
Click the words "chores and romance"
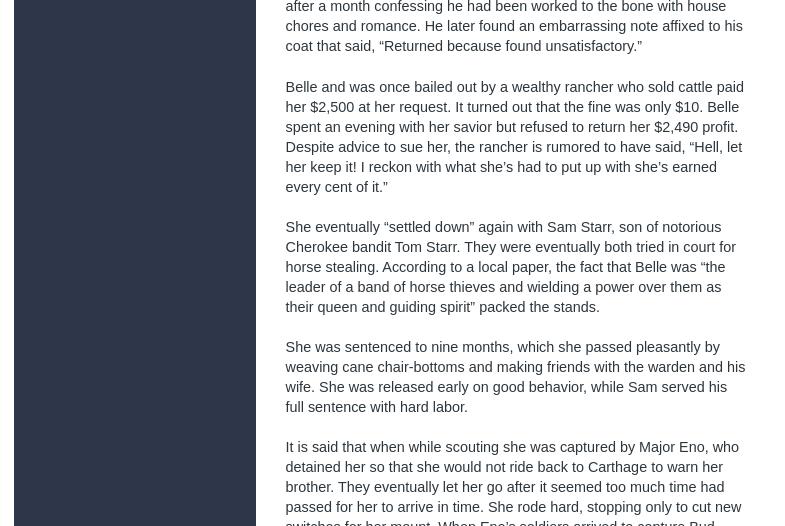click(x=350, y=27)
